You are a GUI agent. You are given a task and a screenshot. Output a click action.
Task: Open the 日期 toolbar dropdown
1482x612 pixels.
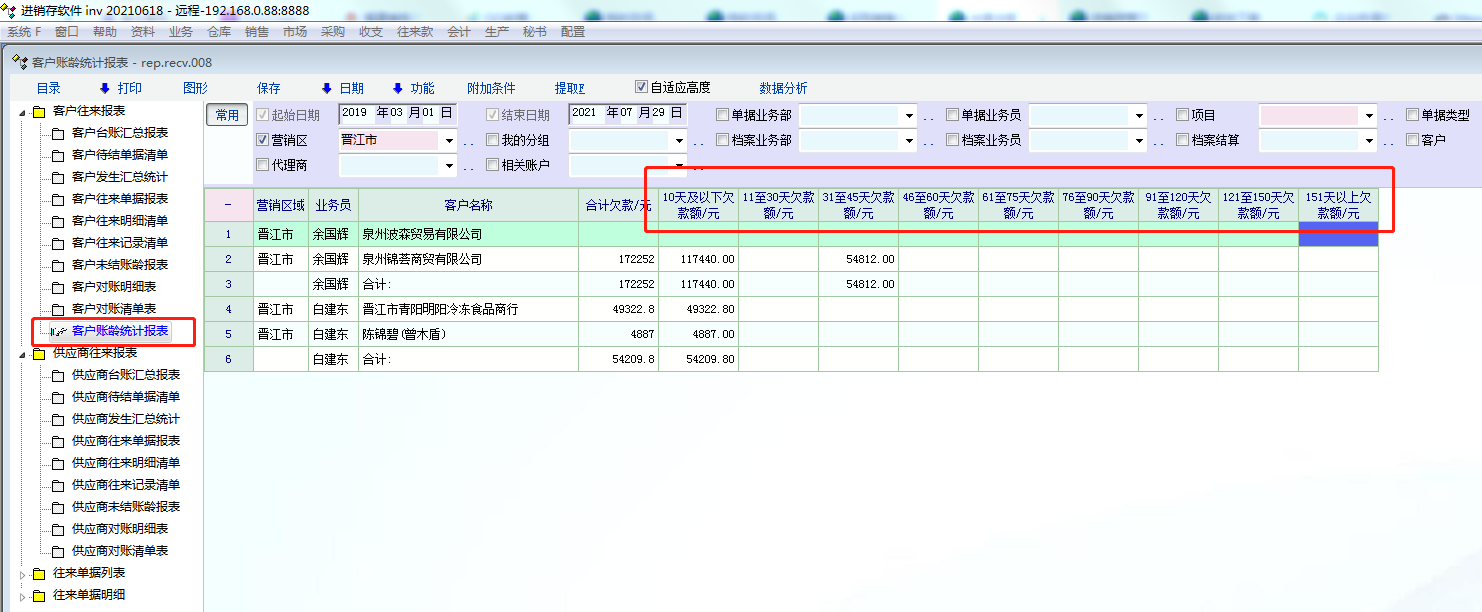[342, 88]
